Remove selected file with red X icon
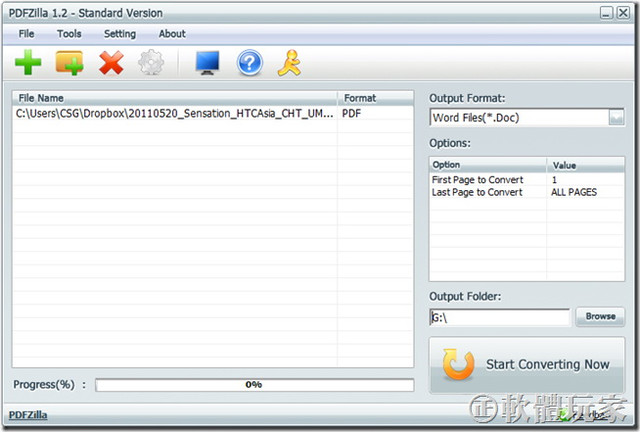The width and height of the screenshot is (640, 432). [x=111, y=62]
